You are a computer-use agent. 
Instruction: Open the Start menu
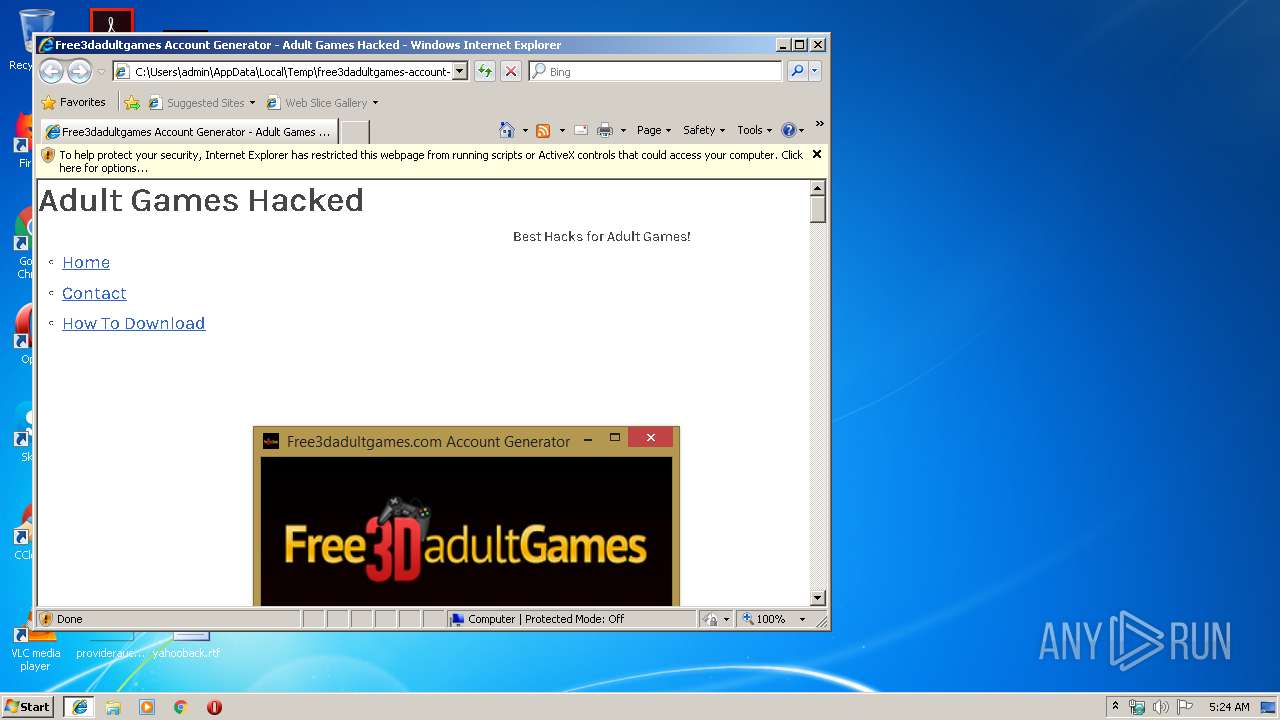(28, 706)
